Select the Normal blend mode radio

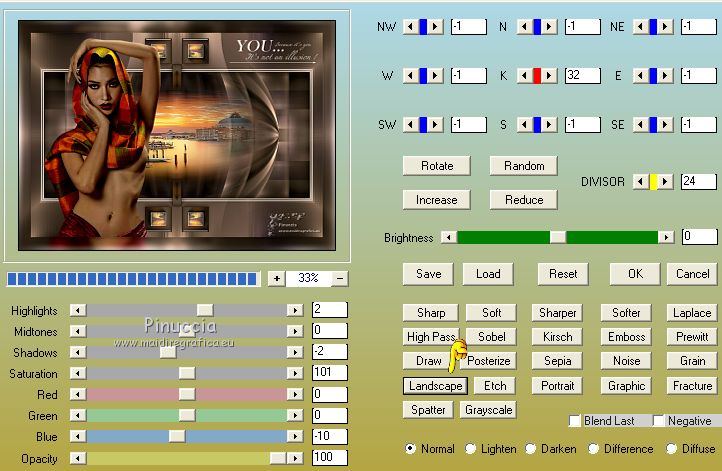tap(410, 448)
